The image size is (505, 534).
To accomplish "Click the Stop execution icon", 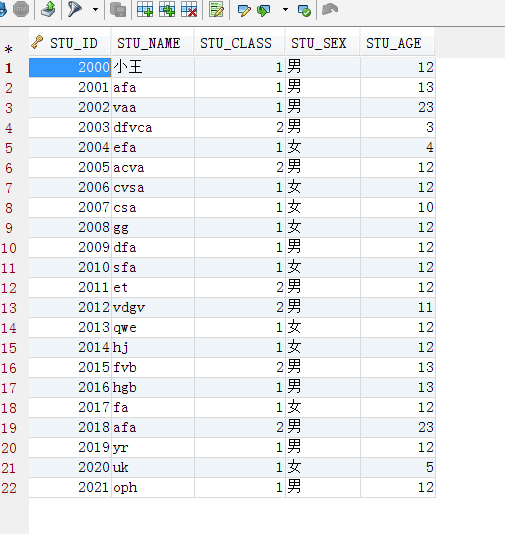I will 20,10.
